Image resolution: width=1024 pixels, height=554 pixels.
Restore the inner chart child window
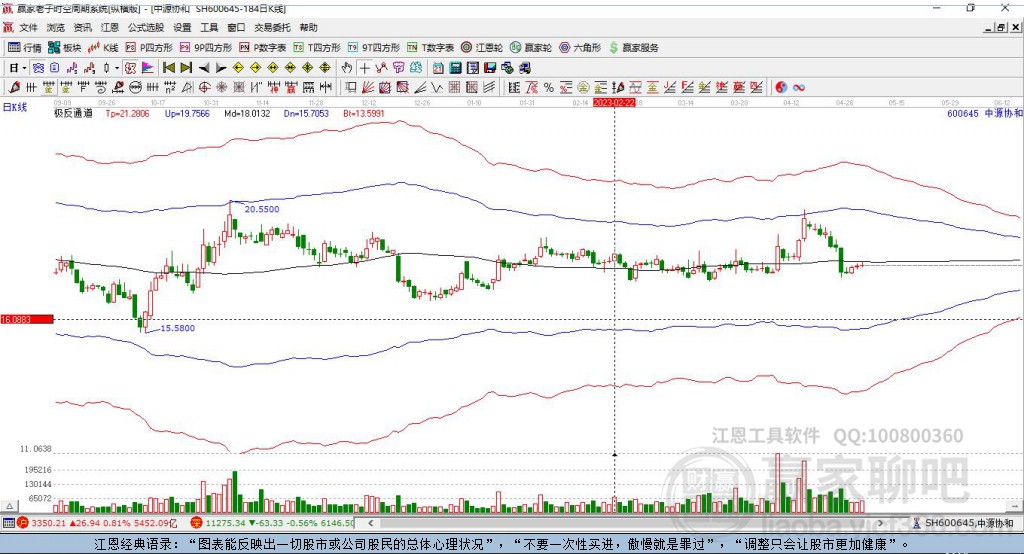coord(1001,27)
